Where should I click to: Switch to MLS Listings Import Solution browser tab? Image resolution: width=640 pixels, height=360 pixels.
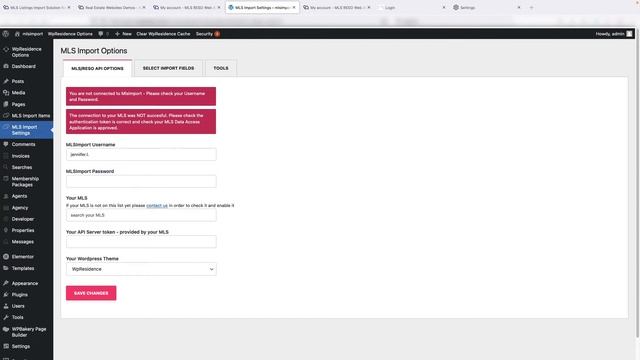click(x=37, y=7)
